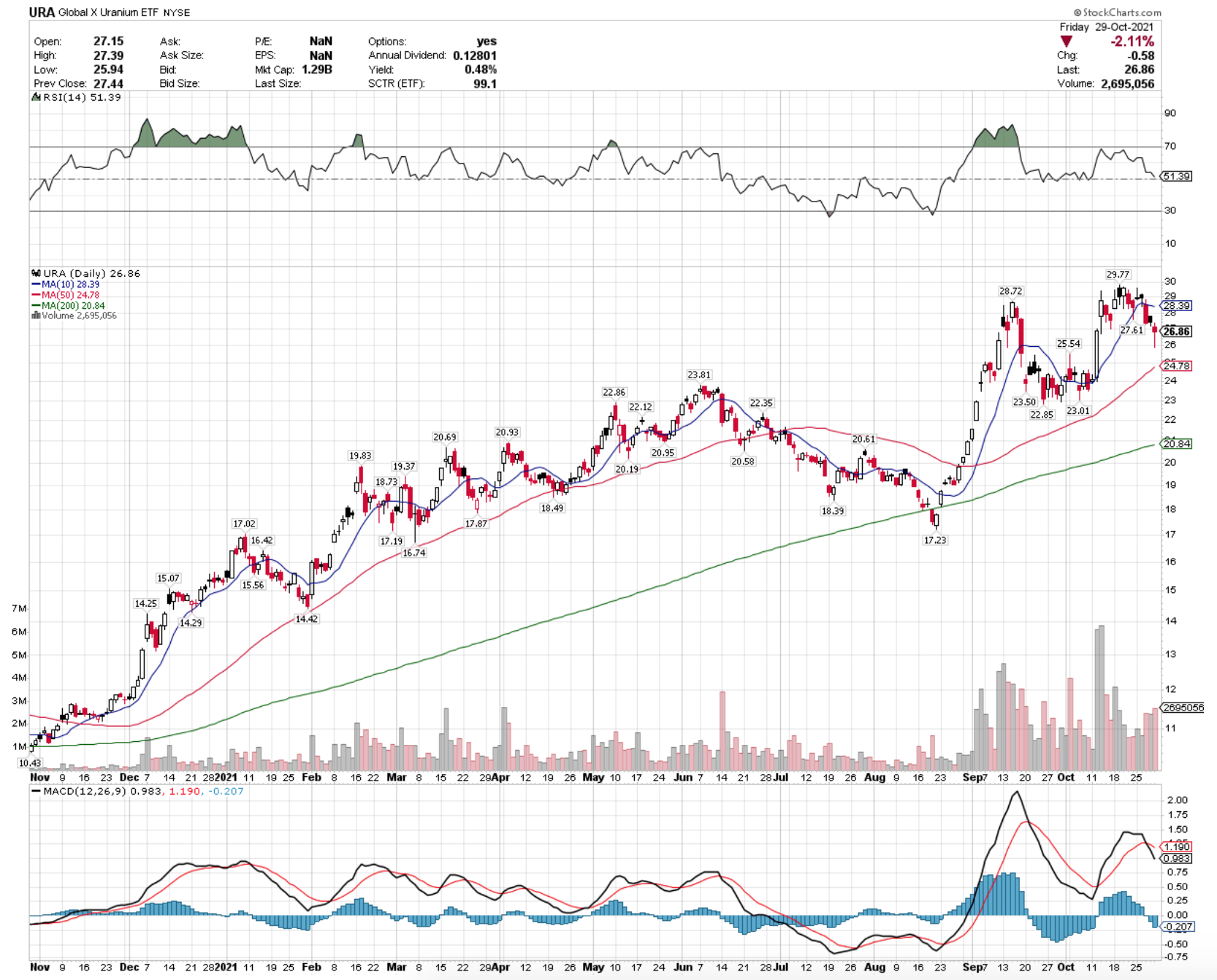Screen dimensions: 1217x980
Task: Click the Open value 27.15
Action: [x=108, y=42]
